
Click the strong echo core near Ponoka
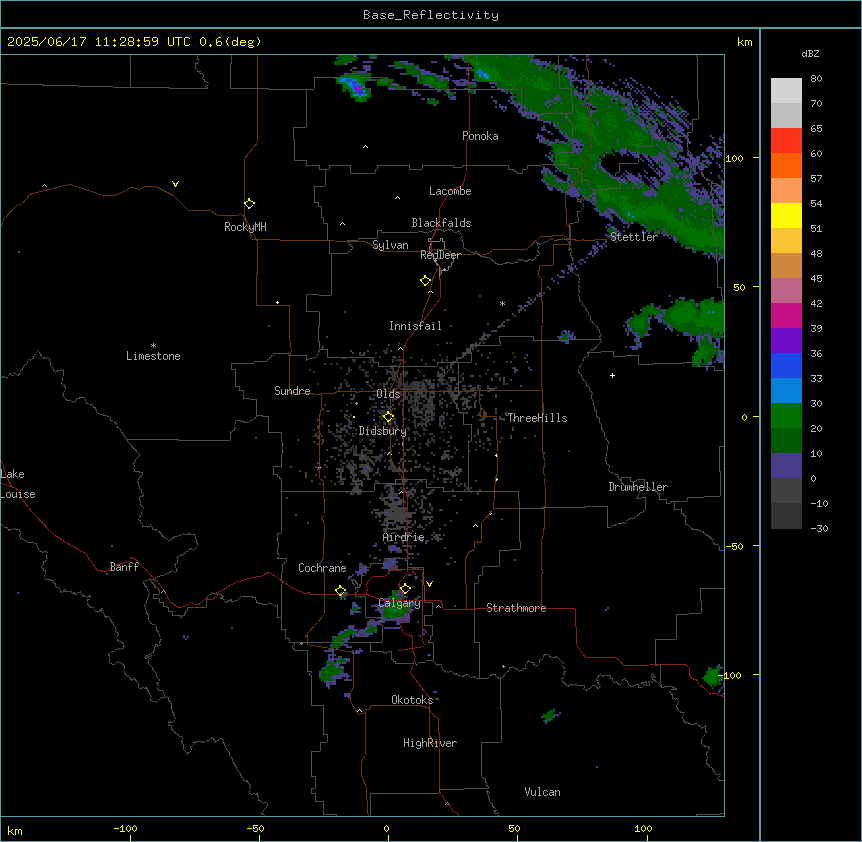(356, 87)
